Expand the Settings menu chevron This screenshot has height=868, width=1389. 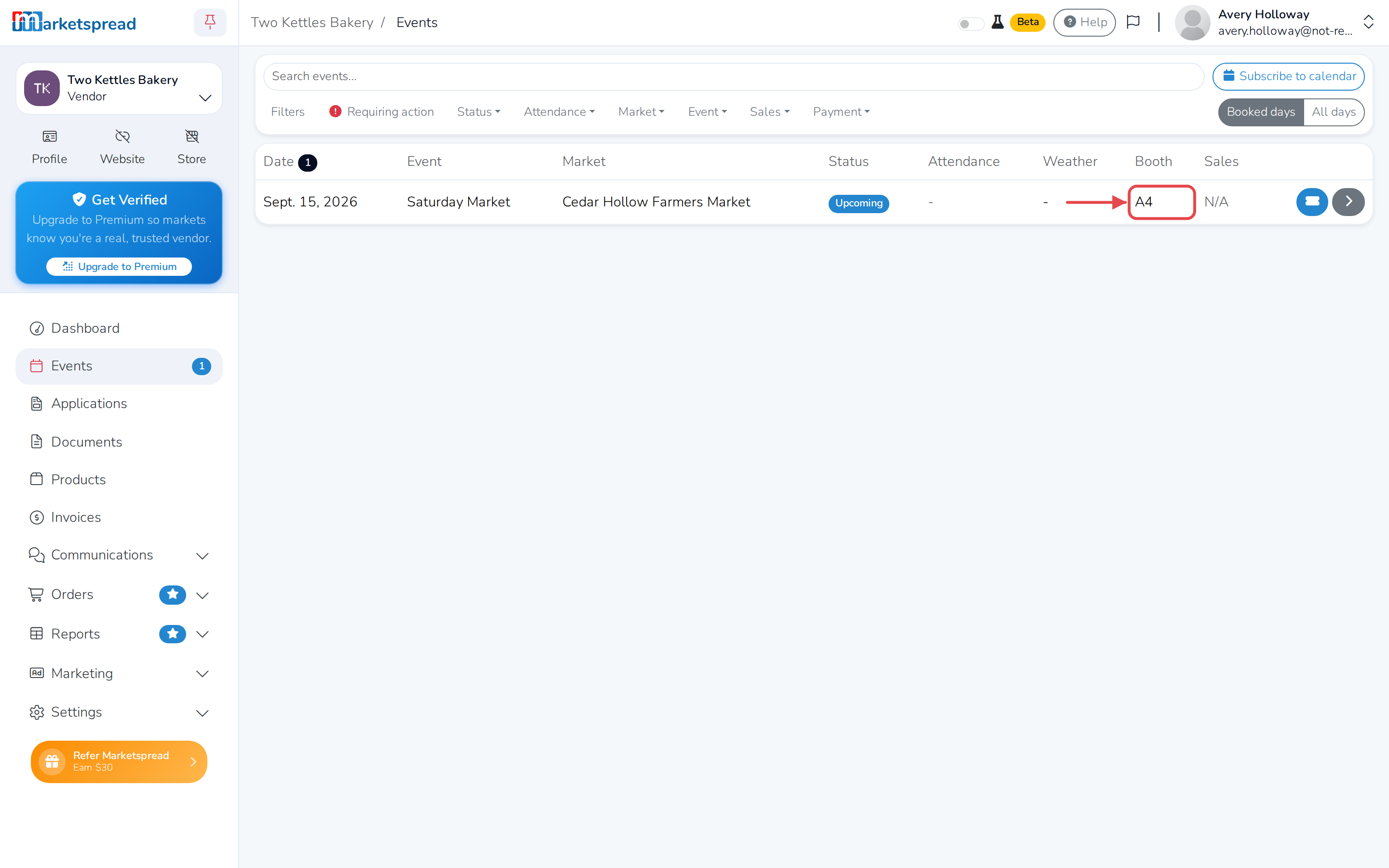(202, 713)
